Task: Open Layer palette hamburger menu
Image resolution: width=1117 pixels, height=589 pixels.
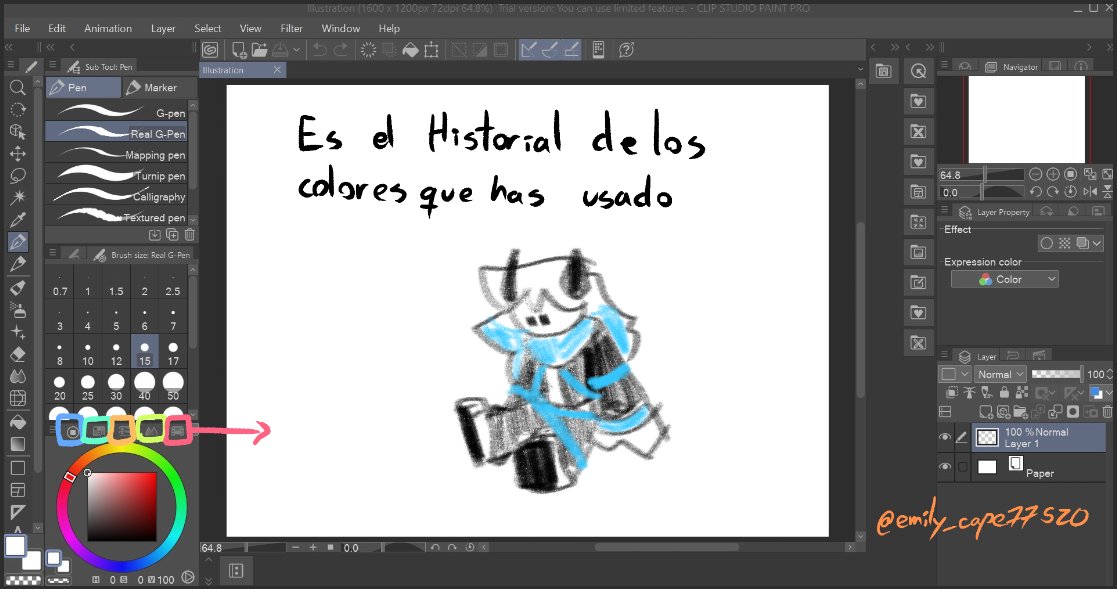Action: coord(945,355)
